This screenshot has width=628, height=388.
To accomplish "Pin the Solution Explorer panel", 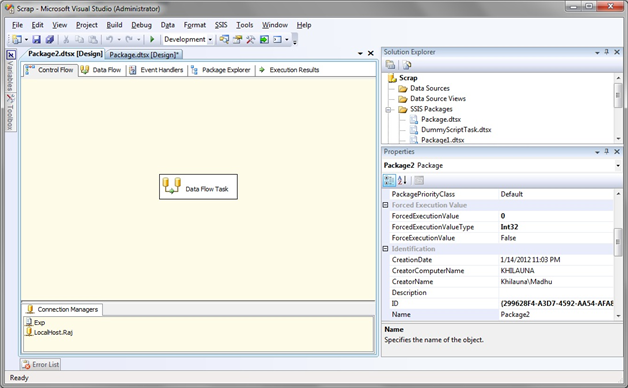I will click(606, 52).
